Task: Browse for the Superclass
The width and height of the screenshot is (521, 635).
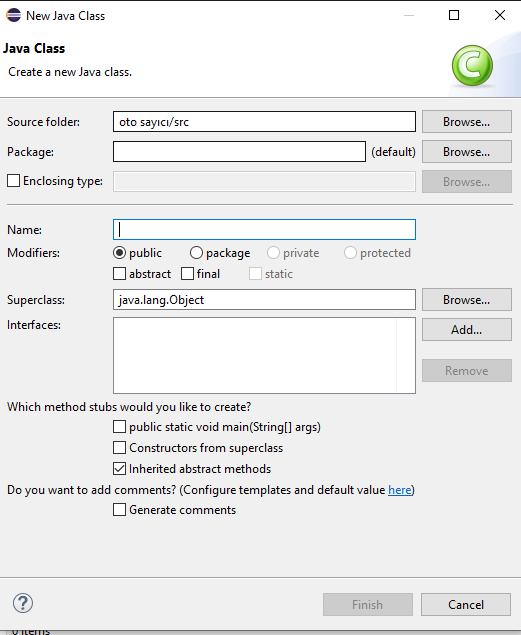Action: point(467,300)
